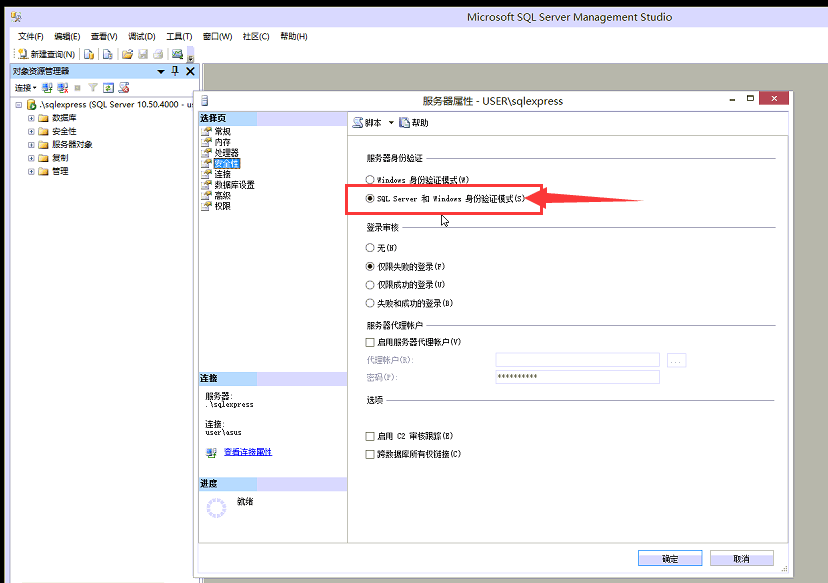828x583 pixels.
Task: Click the last icon before the toolbar overflow arrow
Action: coord(177,54)
